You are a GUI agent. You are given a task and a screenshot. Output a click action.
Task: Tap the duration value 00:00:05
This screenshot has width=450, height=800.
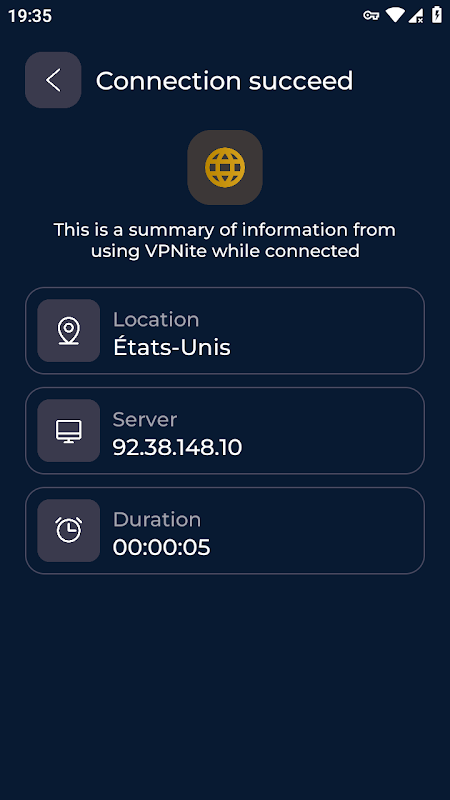(161, 547)
